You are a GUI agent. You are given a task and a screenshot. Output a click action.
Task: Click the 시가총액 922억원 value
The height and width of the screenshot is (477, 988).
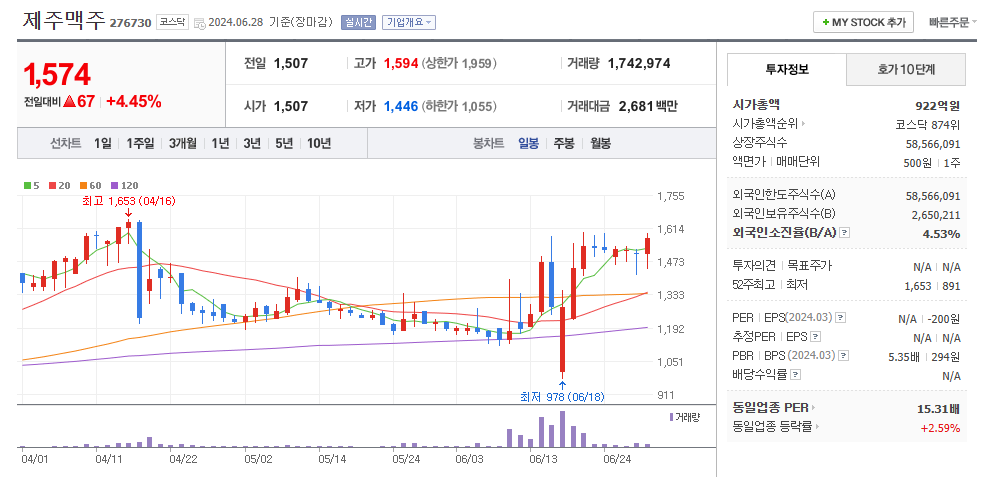pyautogui.click(x=937, y=105)
